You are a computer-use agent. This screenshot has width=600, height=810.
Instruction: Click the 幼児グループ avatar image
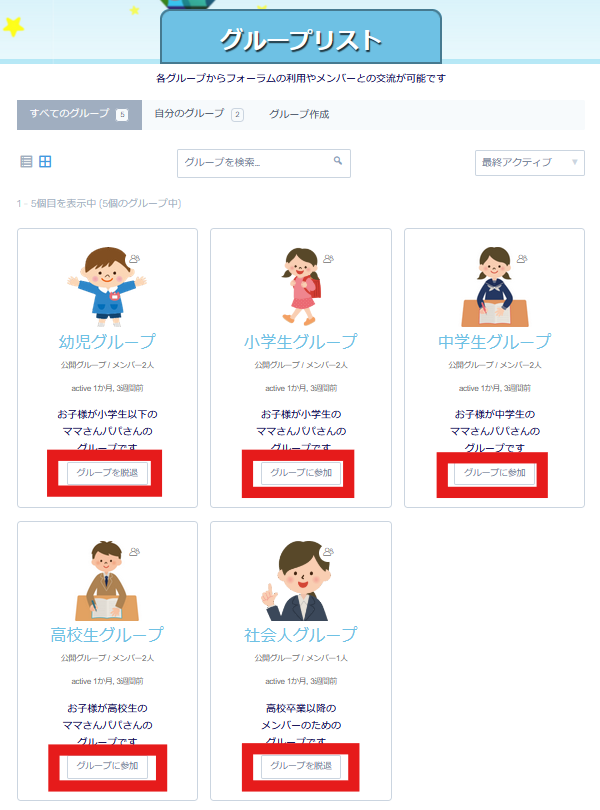point(106,285)
